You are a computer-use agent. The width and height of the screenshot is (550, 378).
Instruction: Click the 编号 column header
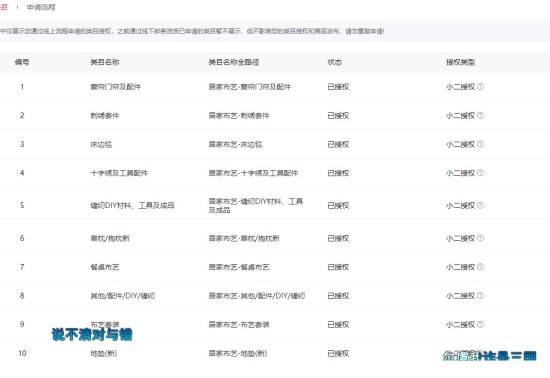(x=22, y=62)
